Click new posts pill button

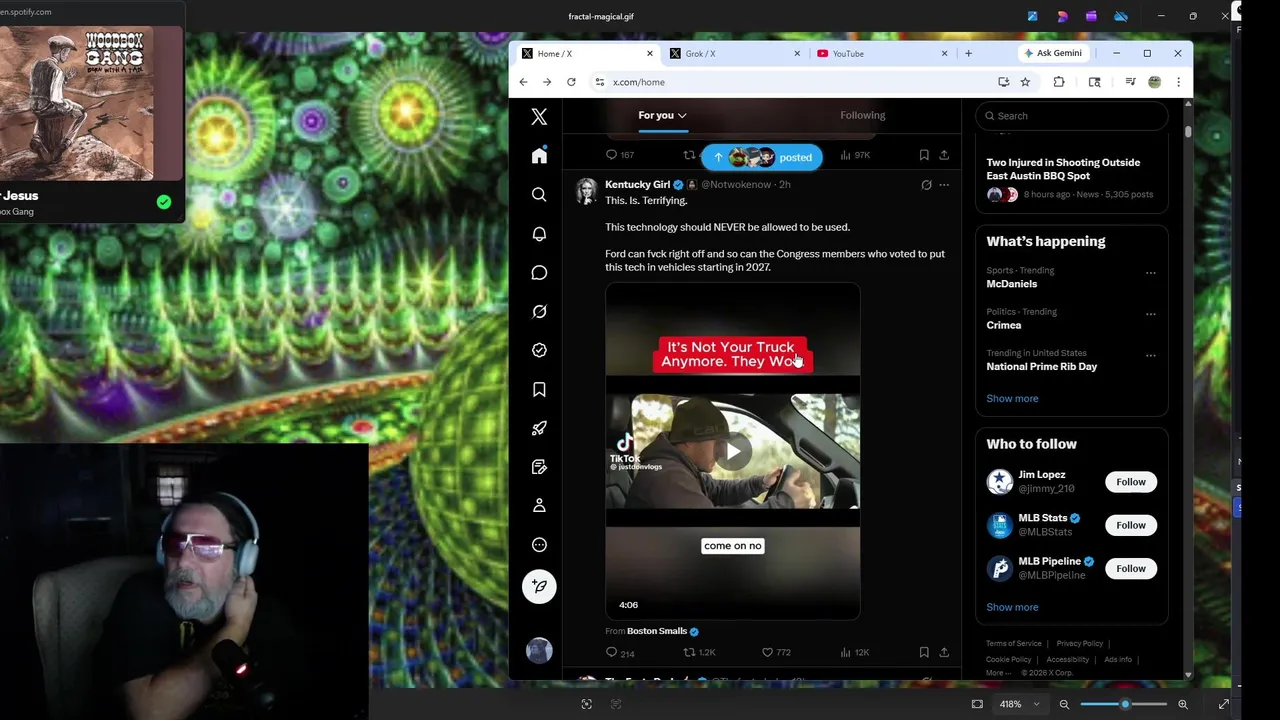(x=762, y=157)
